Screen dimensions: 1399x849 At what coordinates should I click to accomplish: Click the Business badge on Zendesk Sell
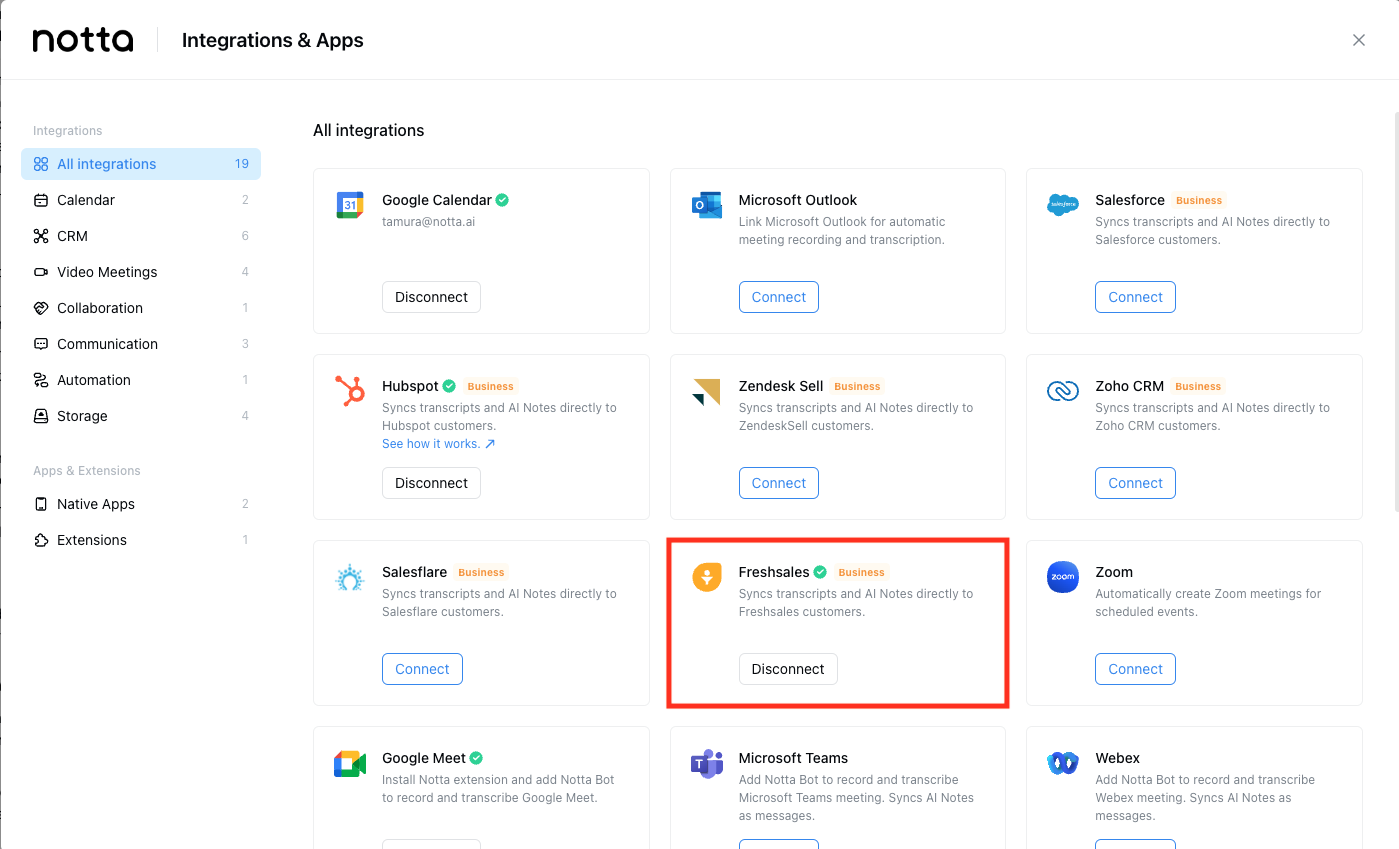click(857, 386)
